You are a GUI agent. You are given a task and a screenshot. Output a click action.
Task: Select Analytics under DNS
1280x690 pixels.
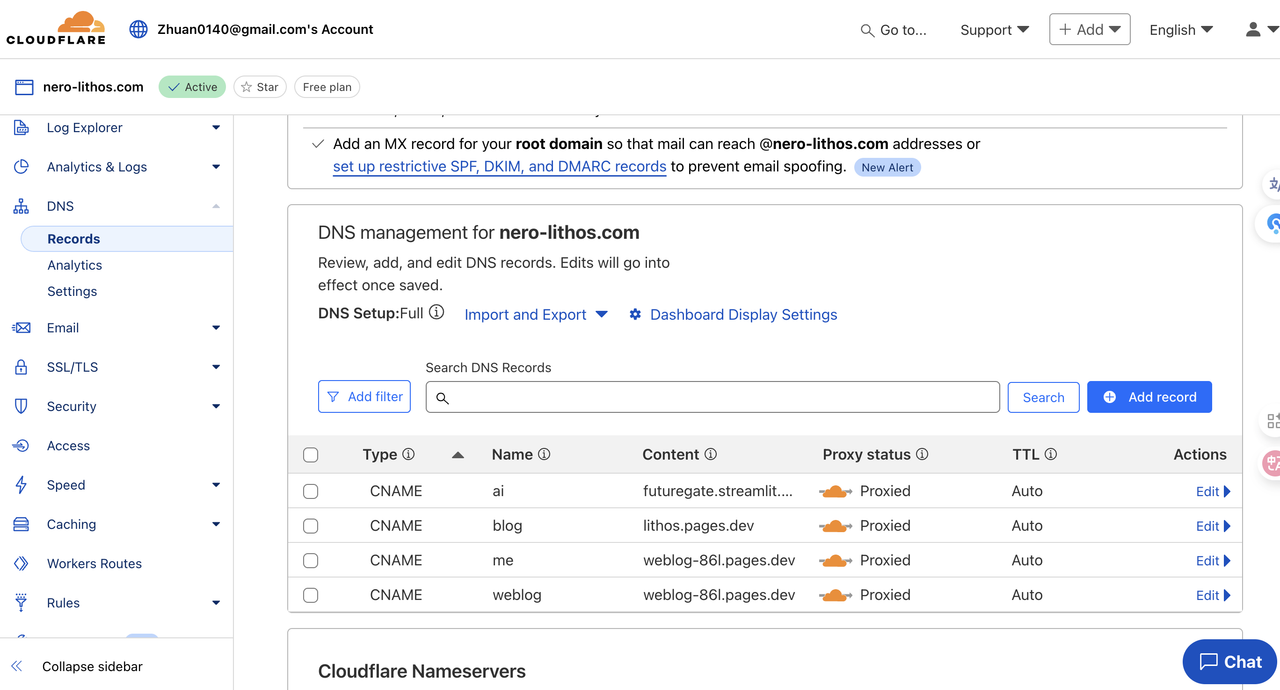coord(75,265)
